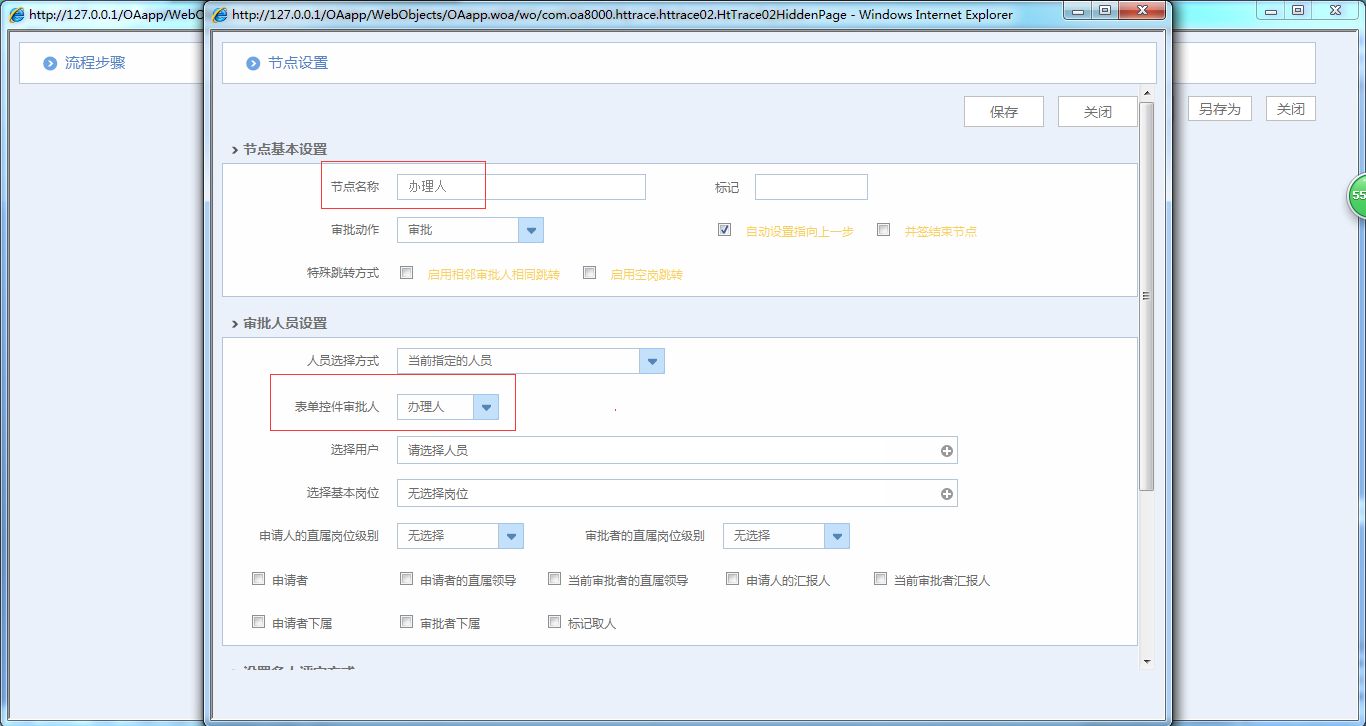Click the add person icon on 选择用户 field

pos(946,450)
